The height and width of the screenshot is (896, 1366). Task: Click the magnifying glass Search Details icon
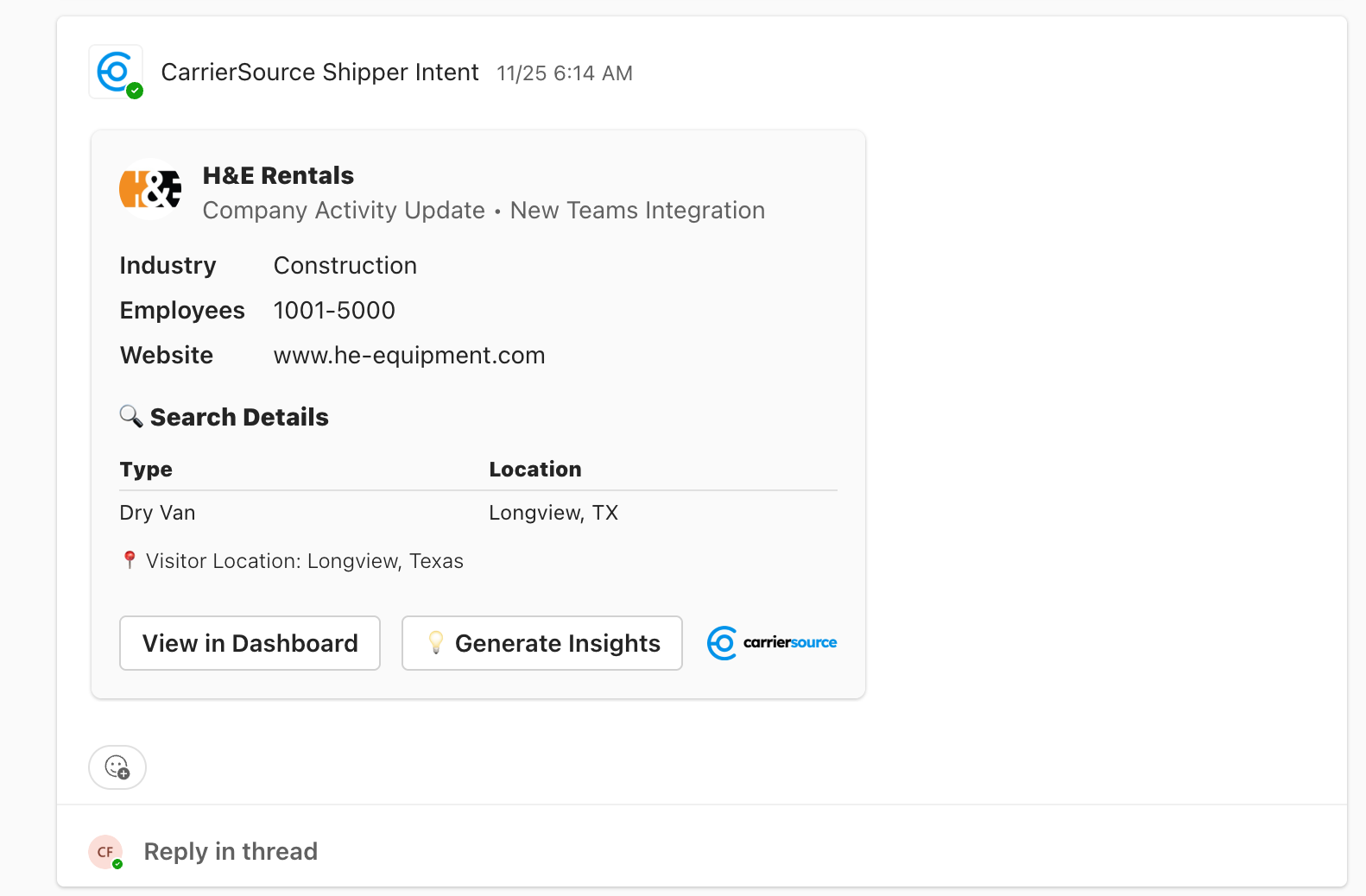pos(131,416)
